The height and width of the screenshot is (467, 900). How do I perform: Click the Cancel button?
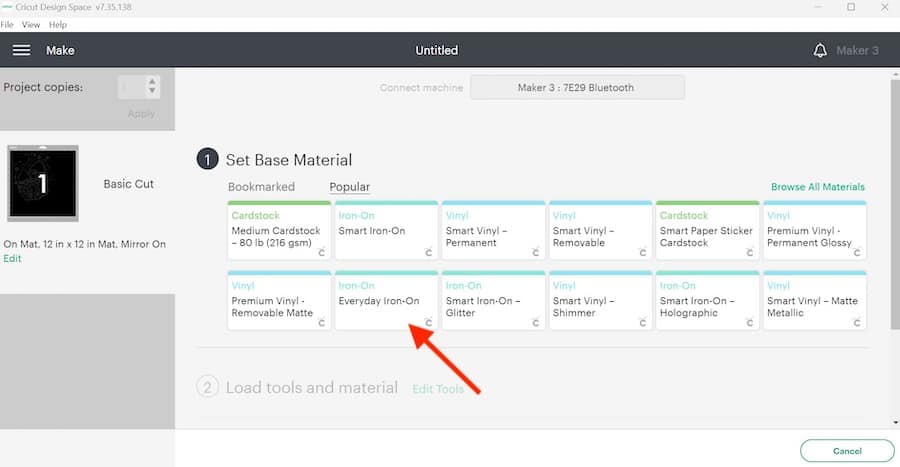[x=847, y=451]
